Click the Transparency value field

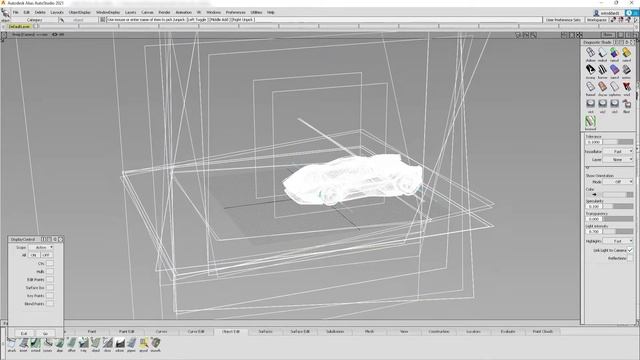(x=593, y=219)
